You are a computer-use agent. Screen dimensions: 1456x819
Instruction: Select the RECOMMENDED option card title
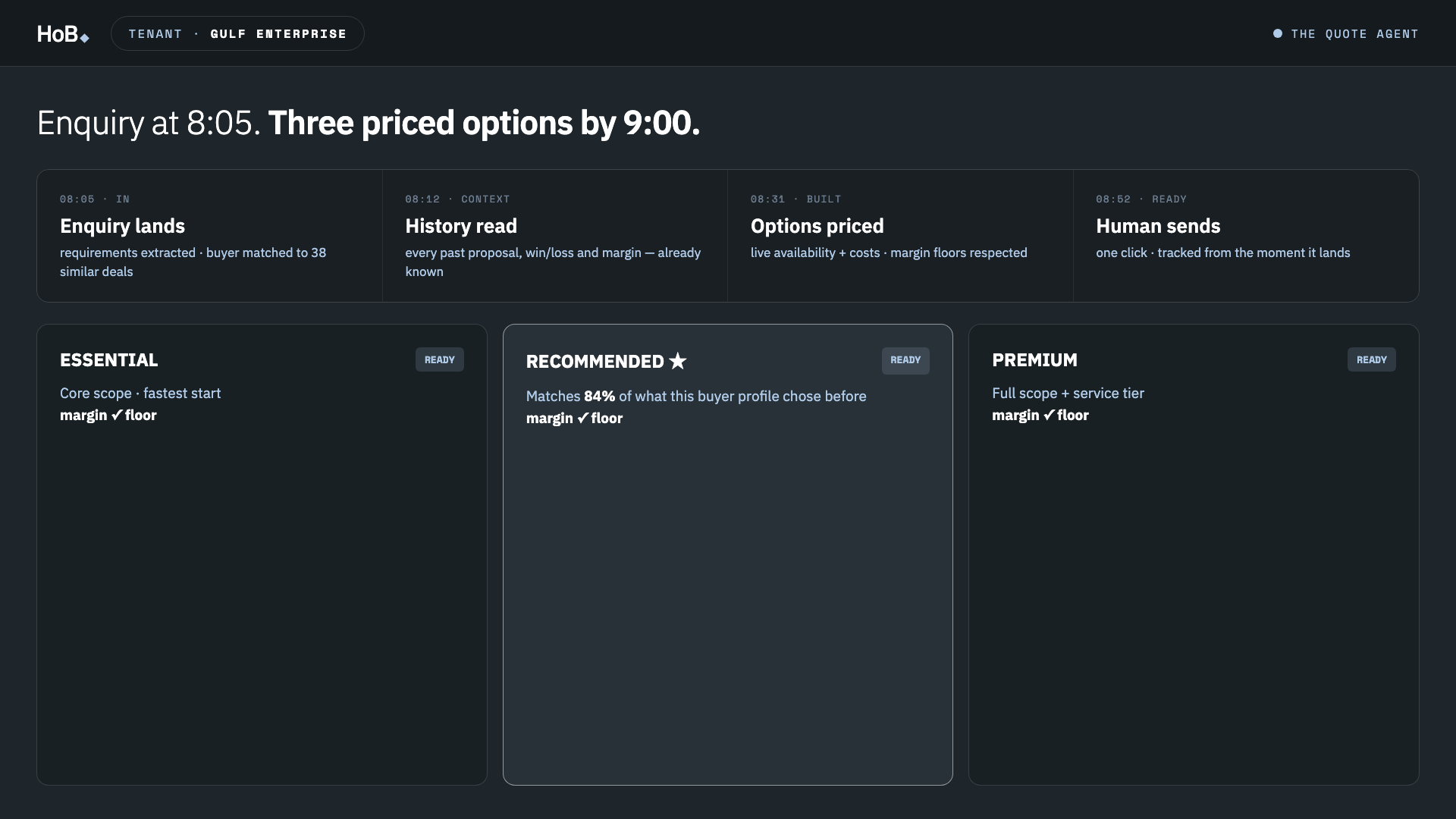point(595,362)
